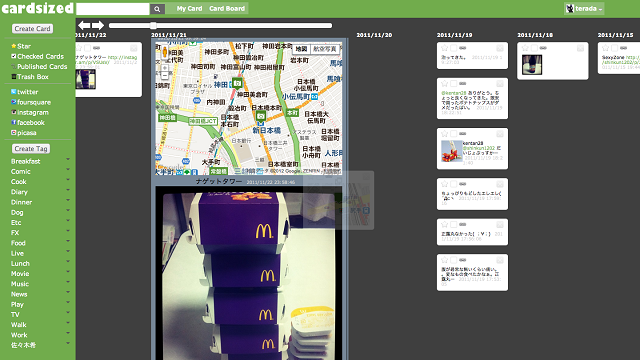Click the Create Card button
Viewport: 640px width, 360px height.
[x=32, y=29]
